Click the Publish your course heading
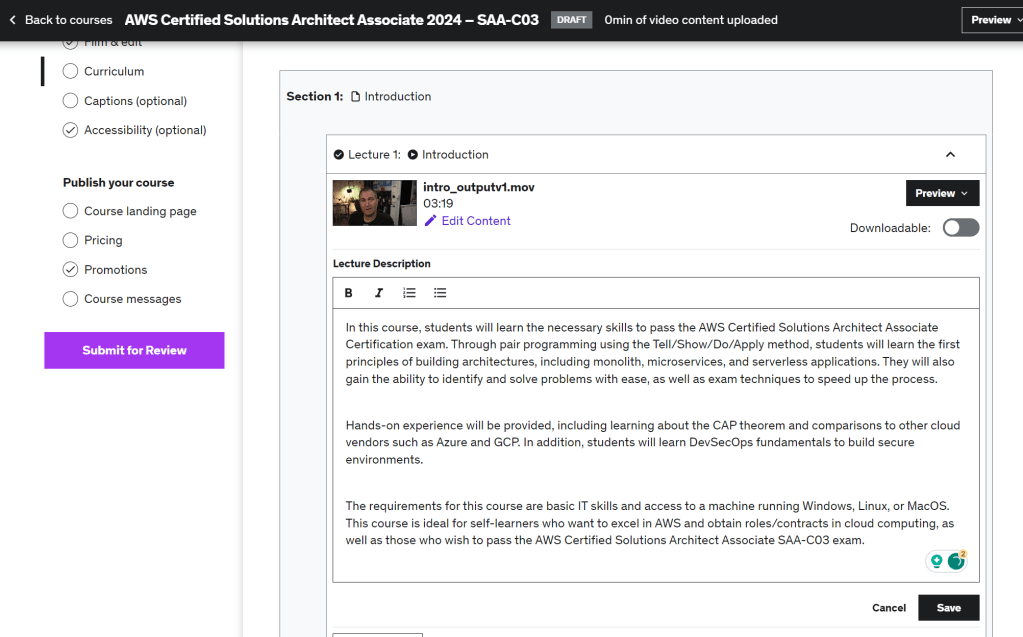The width and height of the screenshot is (1023, 637). (119, 183)
